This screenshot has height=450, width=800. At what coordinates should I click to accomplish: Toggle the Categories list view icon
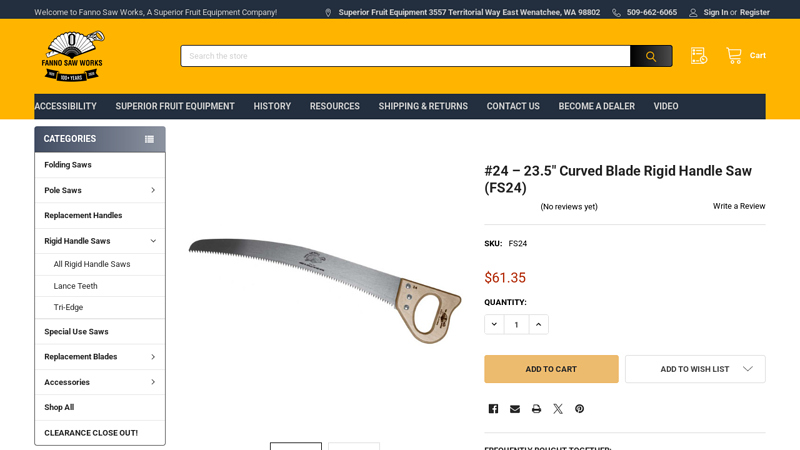pos(149,139)
